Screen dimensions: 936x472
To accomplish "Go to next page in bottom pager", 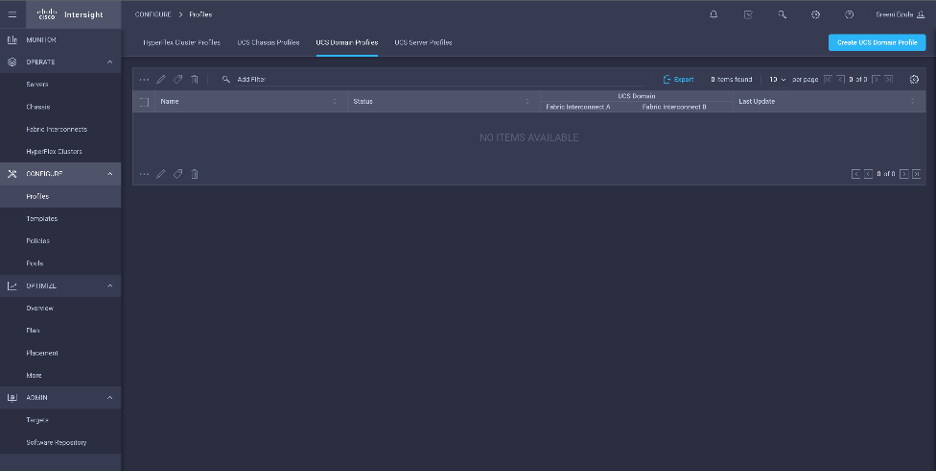I will [904, 174].
